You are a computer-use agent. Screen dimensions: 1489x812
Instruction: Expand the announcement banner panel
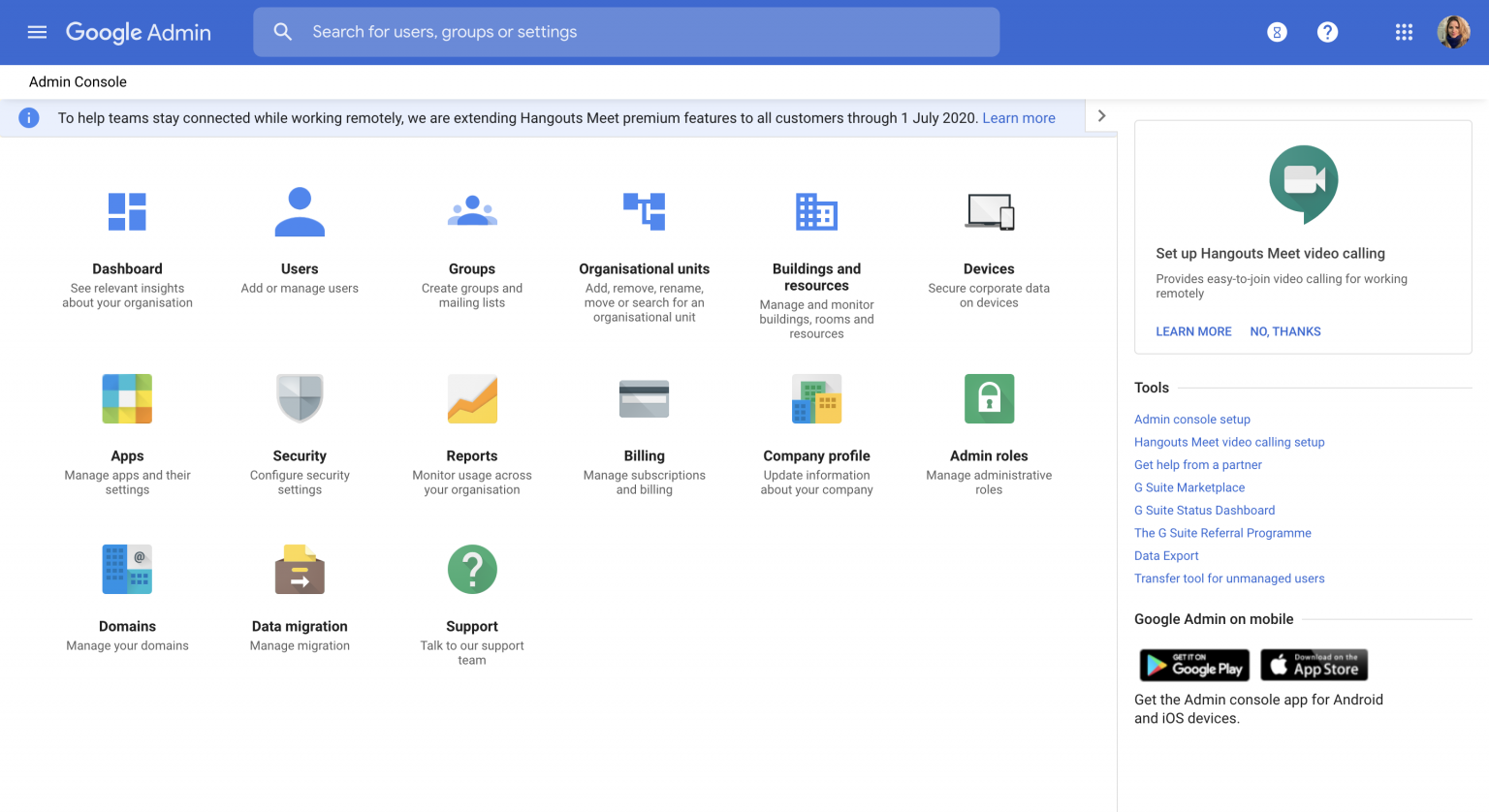(1101, 115)
